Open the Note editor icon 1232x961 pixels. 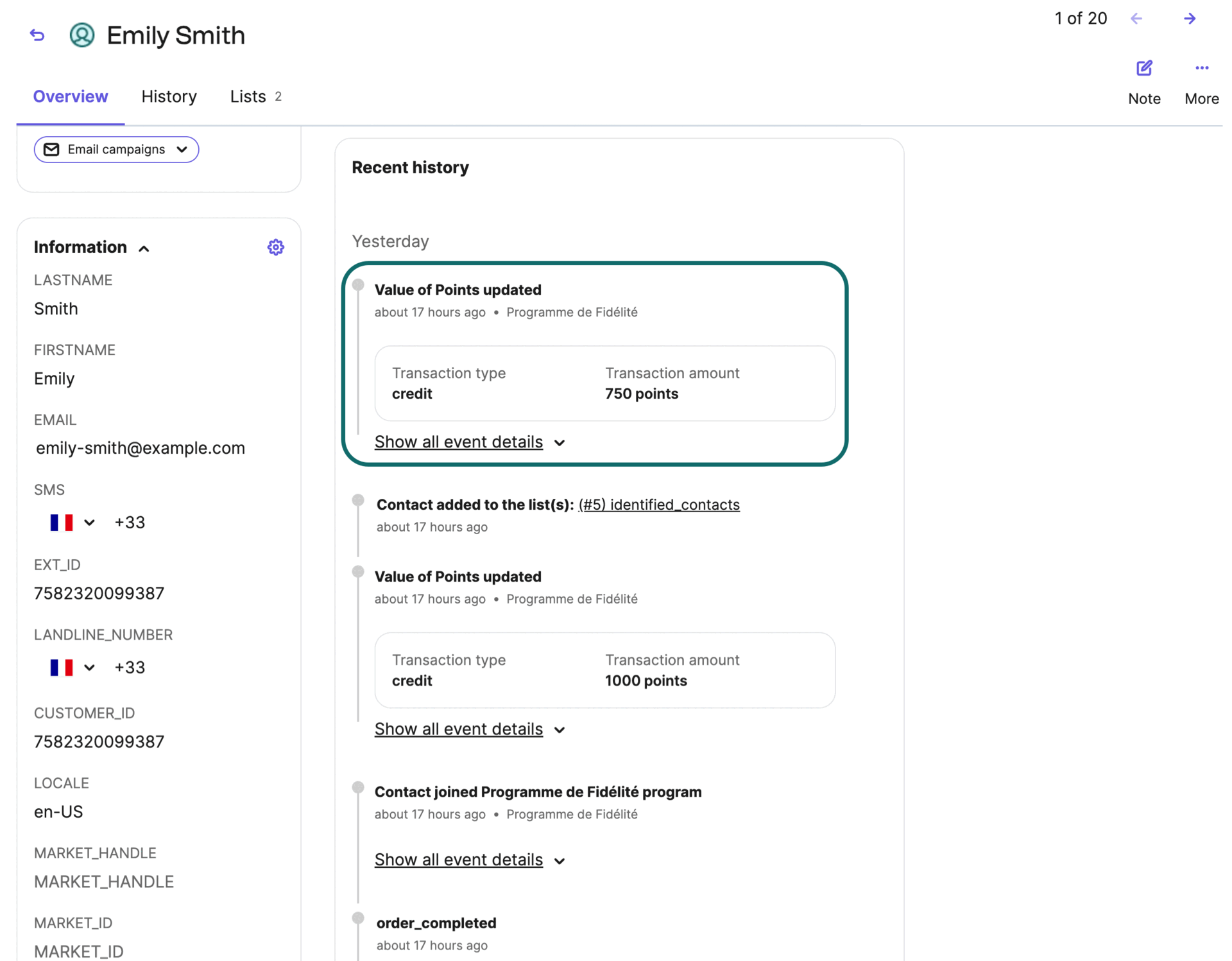pos(1143,69)
